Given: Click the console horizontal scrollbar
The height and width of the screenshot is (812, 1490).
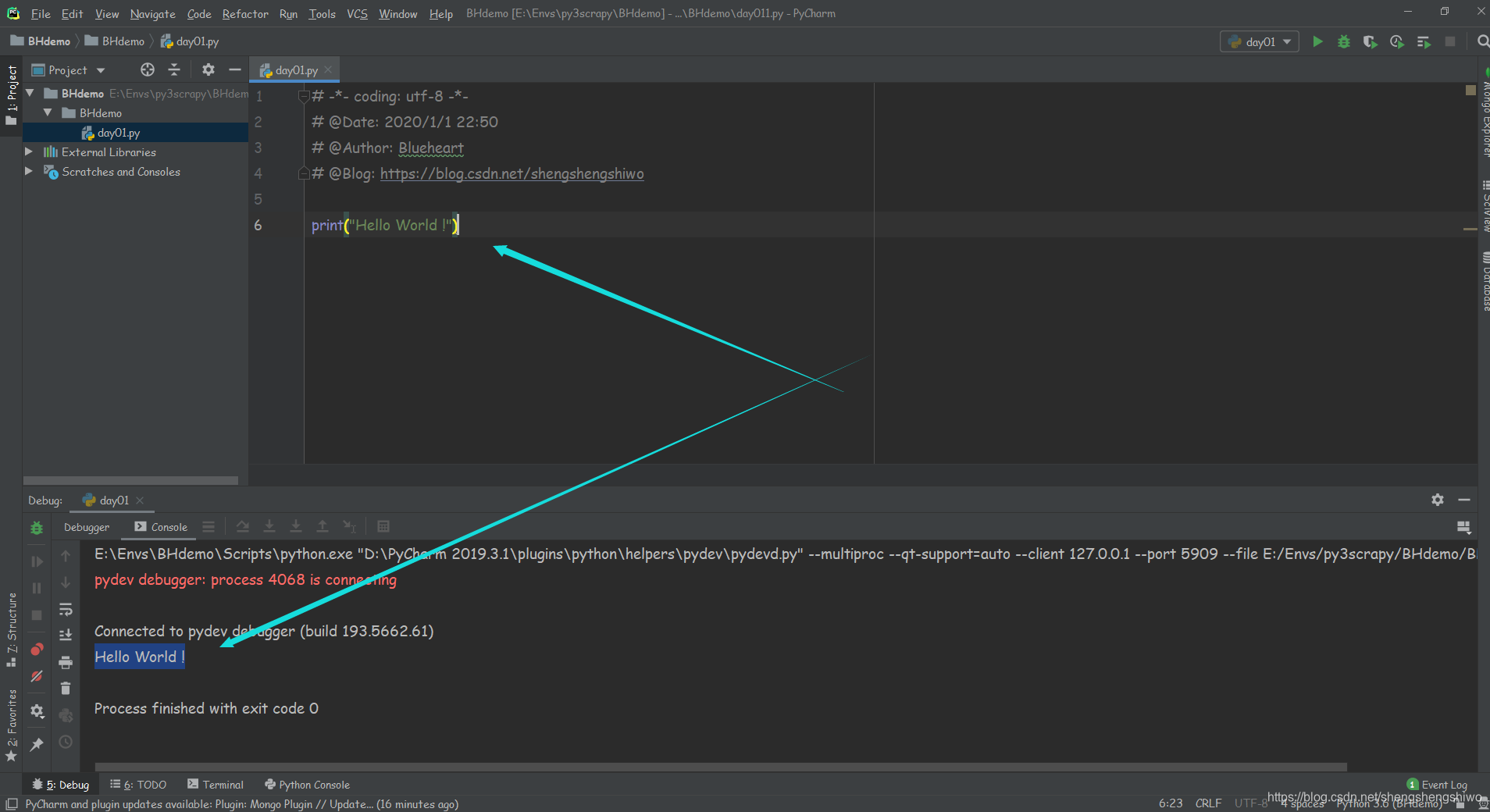Looking at the screenshot, I should (721, 767).
